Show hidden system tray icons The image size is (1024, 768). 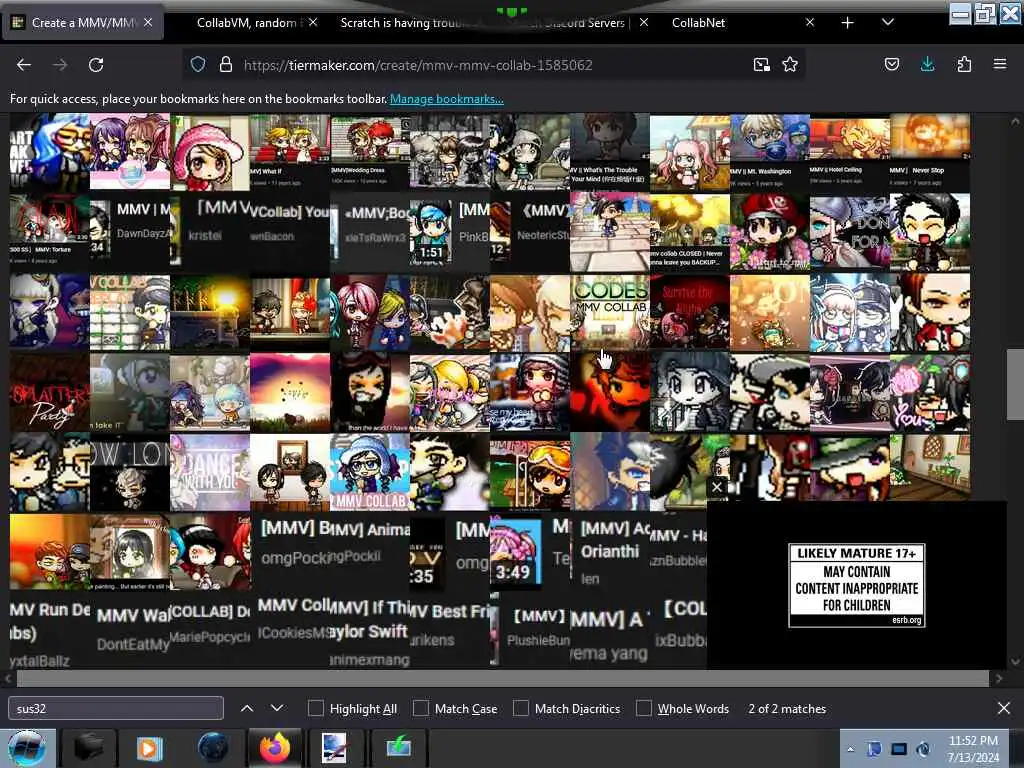click(x=850, y=749)
